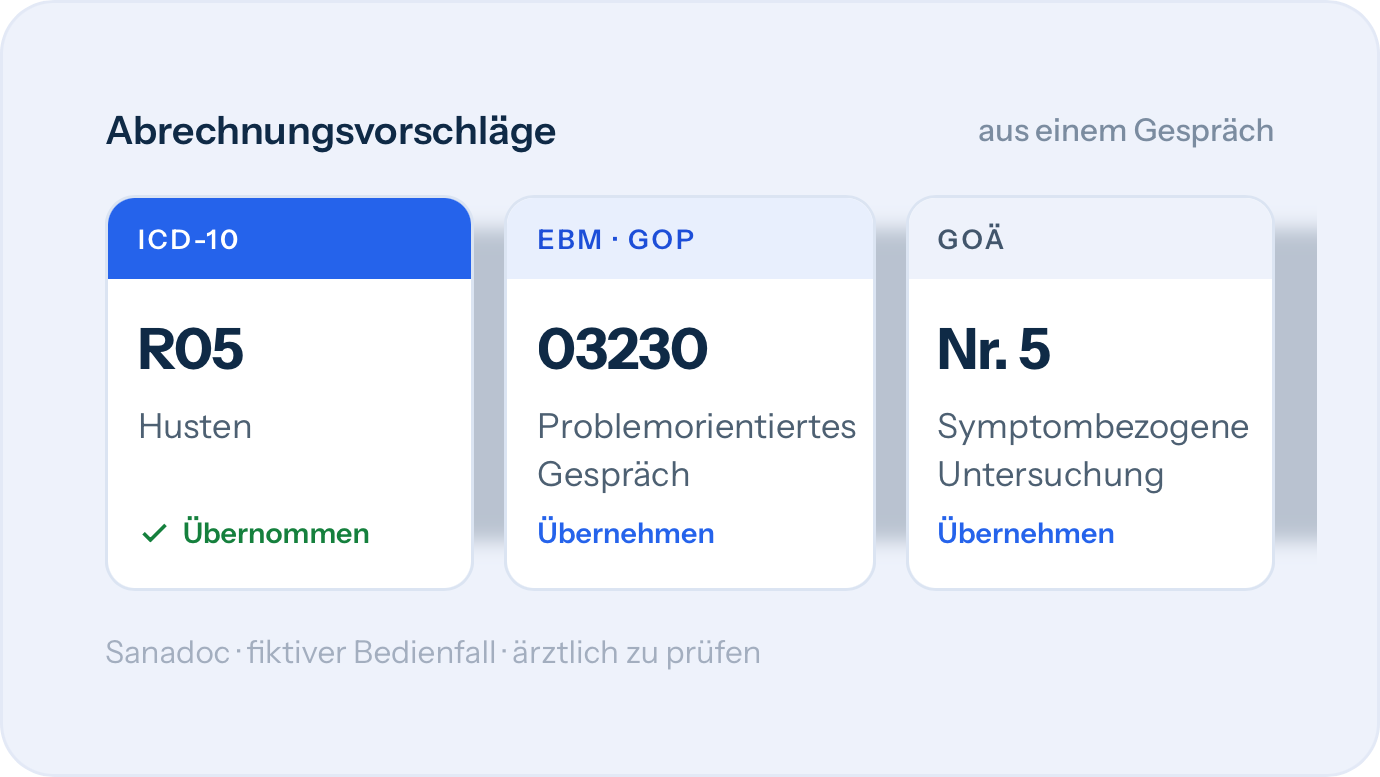Accept the Nr. 5 suggestion via Übernehmen
Image resolution: width=1380 pixels, height=777 pixels.
[1026, 533]
